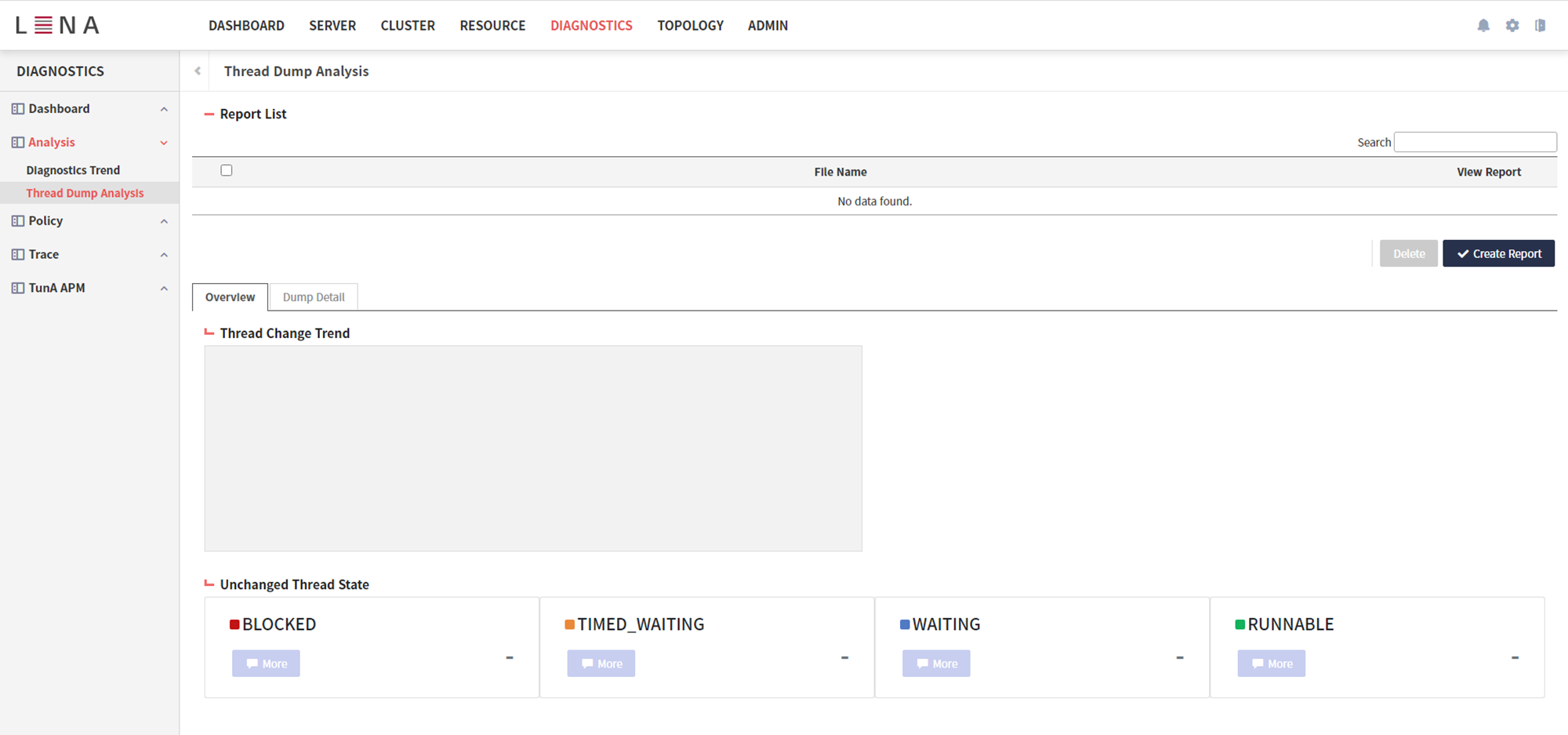Click the red BLOCKED color square

(234, 624)
